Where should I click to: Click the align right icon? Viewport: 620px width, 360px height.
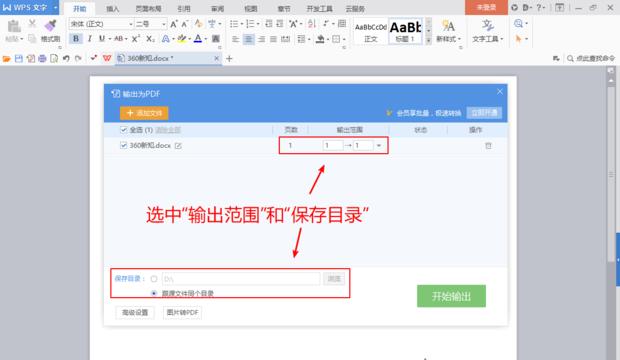(261, 39)
